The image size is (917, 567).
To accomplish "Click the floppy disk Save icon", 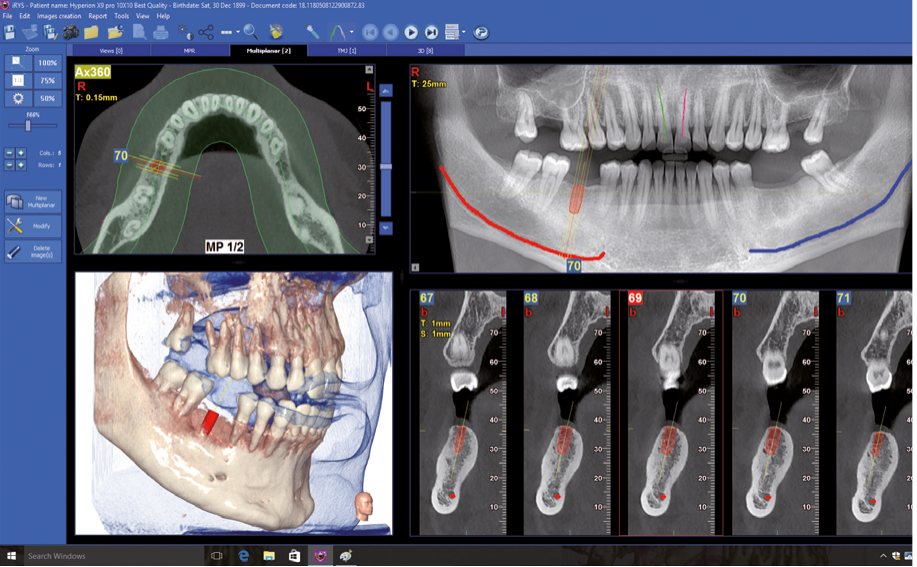I will click(x=10, y=32).
